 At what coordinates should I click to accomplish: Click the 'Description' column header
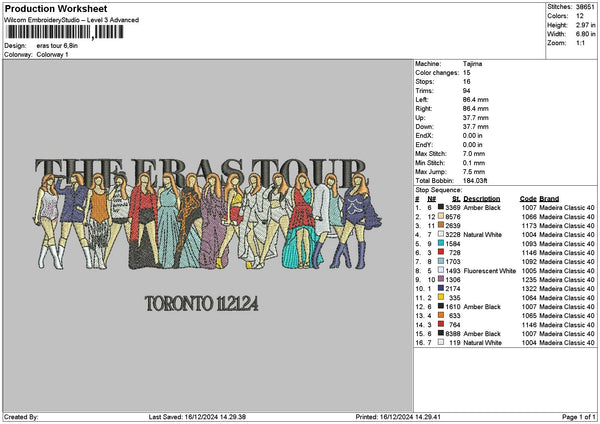coord(481,199)
